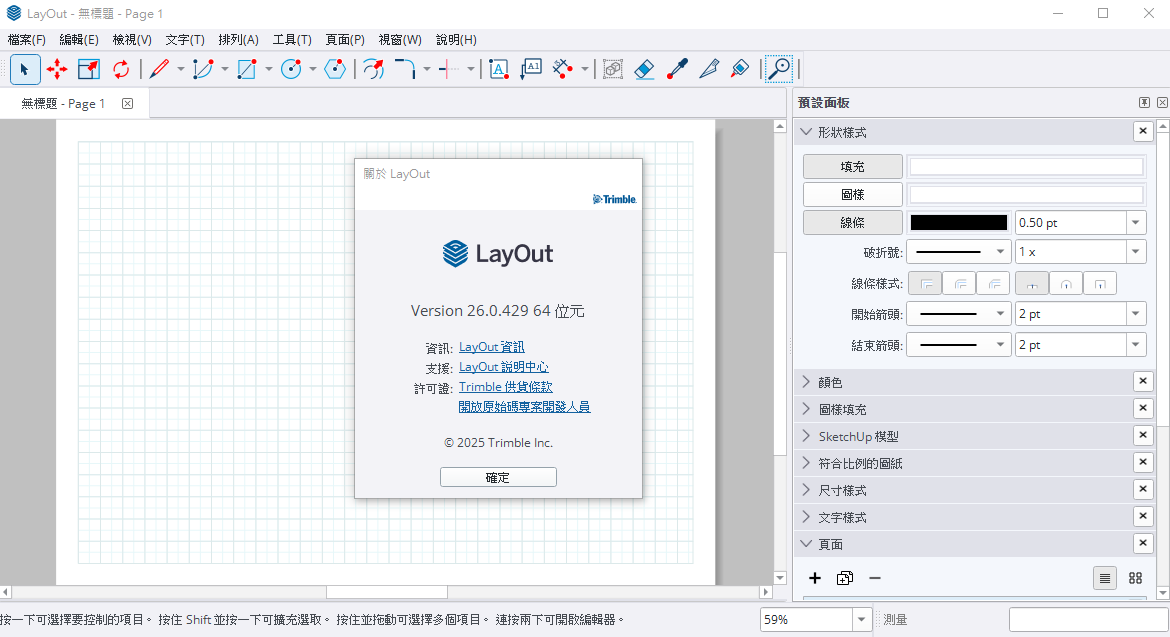1170x637 pixels.
Task: Activate the Split knife tool
Action: [x=709, y=69]
